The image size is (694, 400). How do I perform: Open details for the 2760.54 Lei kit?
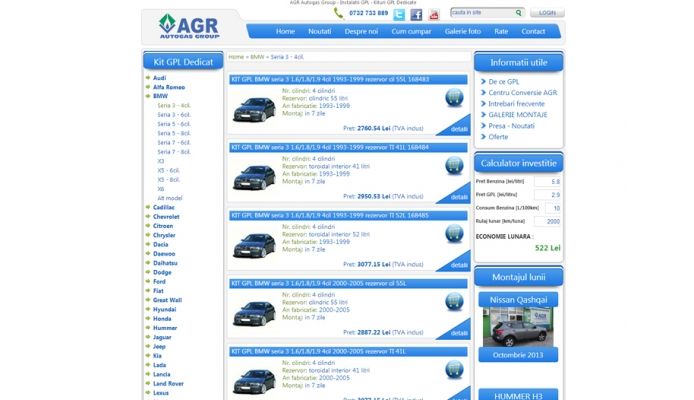458,128
